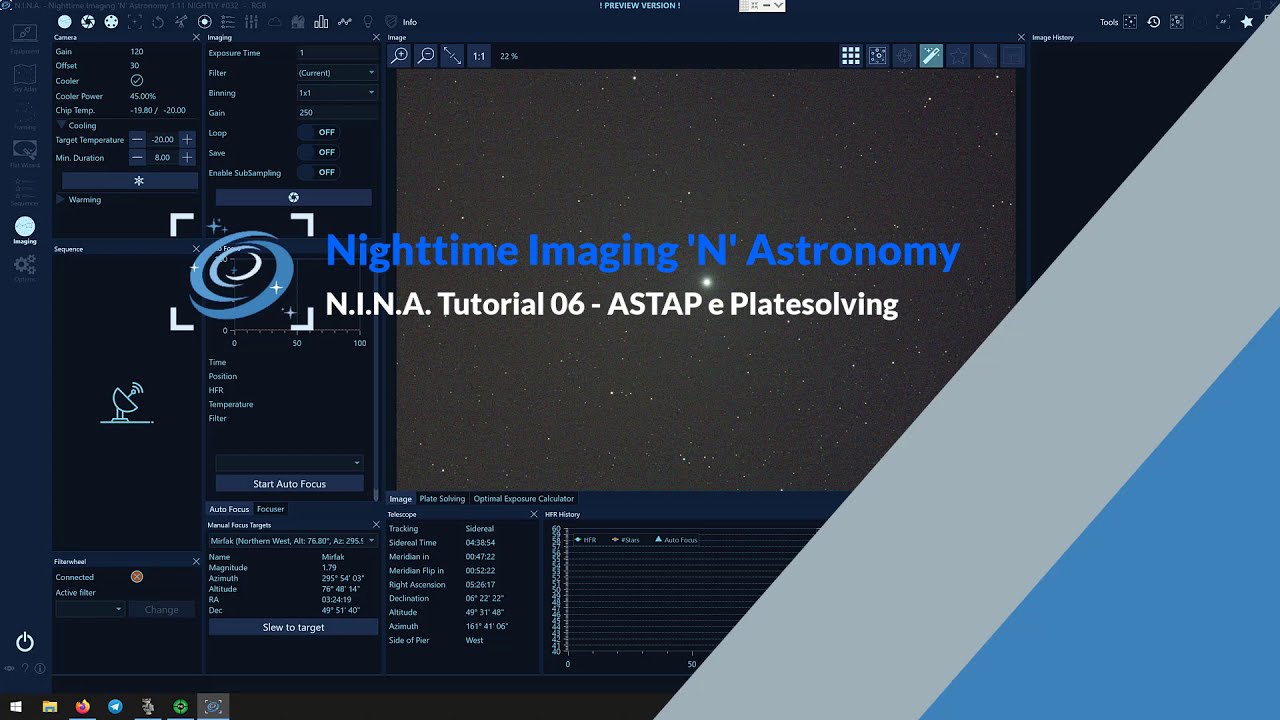Click the star icon in Tools
This screenshot has height=720, width=1280.
coord(1247,21)
